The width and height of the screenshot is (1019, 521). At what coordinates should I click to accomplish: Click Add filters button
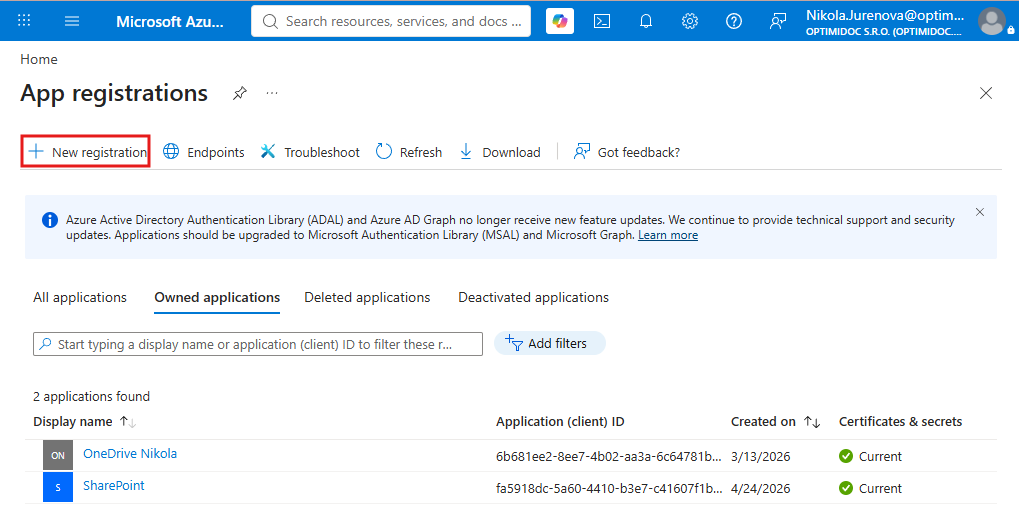click(x=550, y=343)
